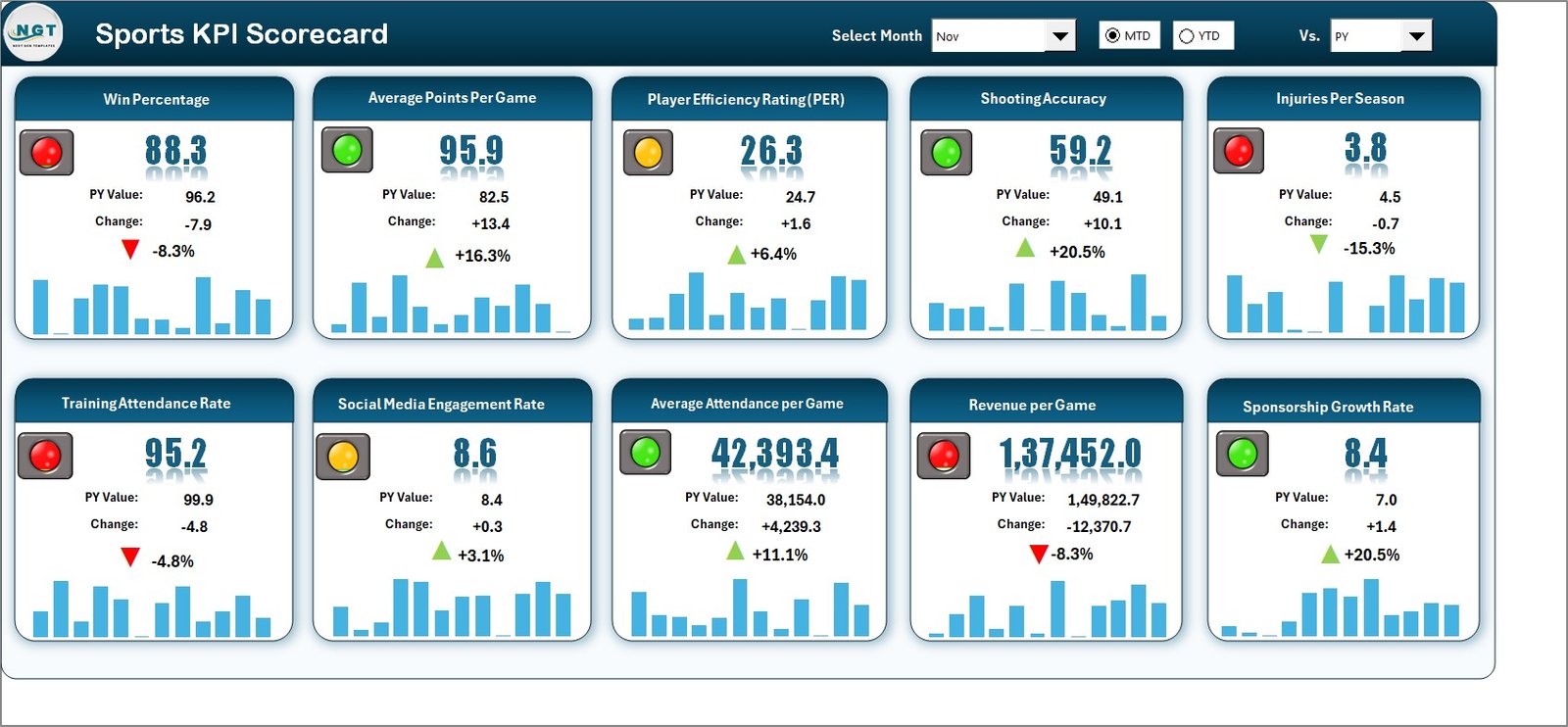Viewport: 1568px width, 727px height.
Task: Open the Vs. comparison dropdown arrow
Action: pyautogui.click(x=1416, y=36)
